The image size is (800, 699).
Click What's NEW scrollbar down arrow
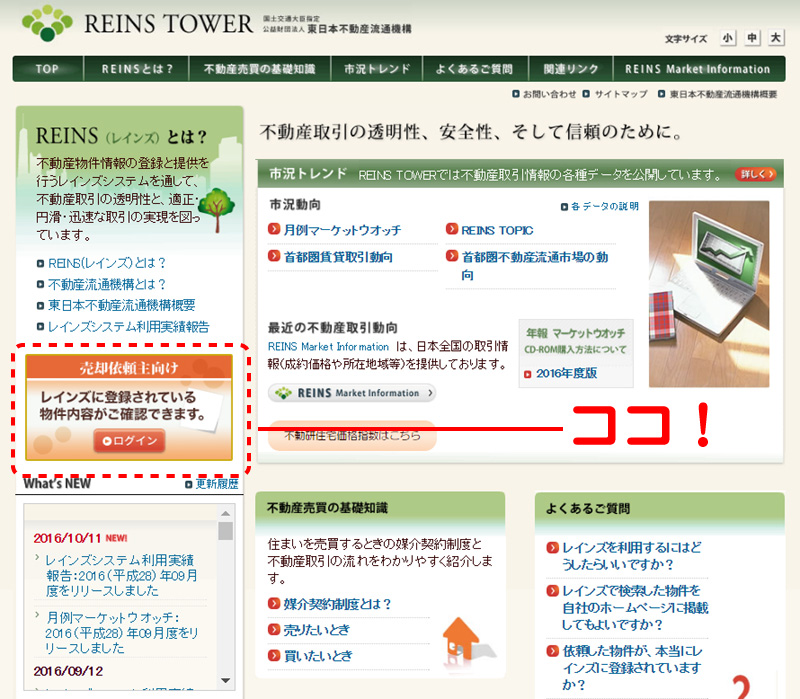click(x=225, y=680)
